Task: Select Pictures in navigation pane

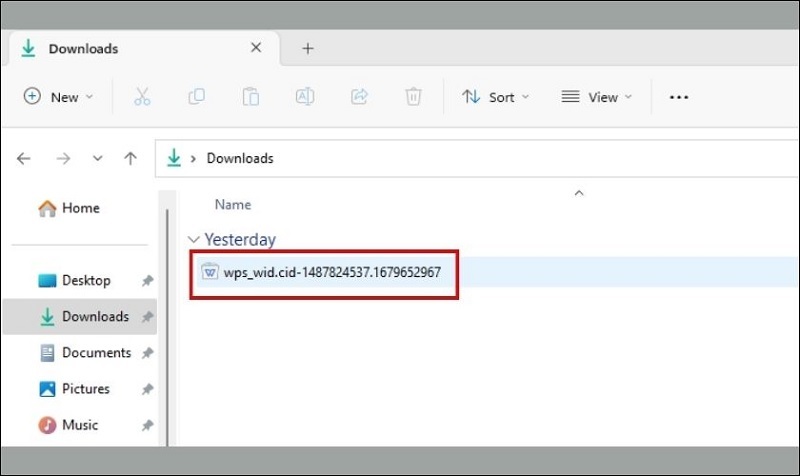Action: click(x=86, y=389)
